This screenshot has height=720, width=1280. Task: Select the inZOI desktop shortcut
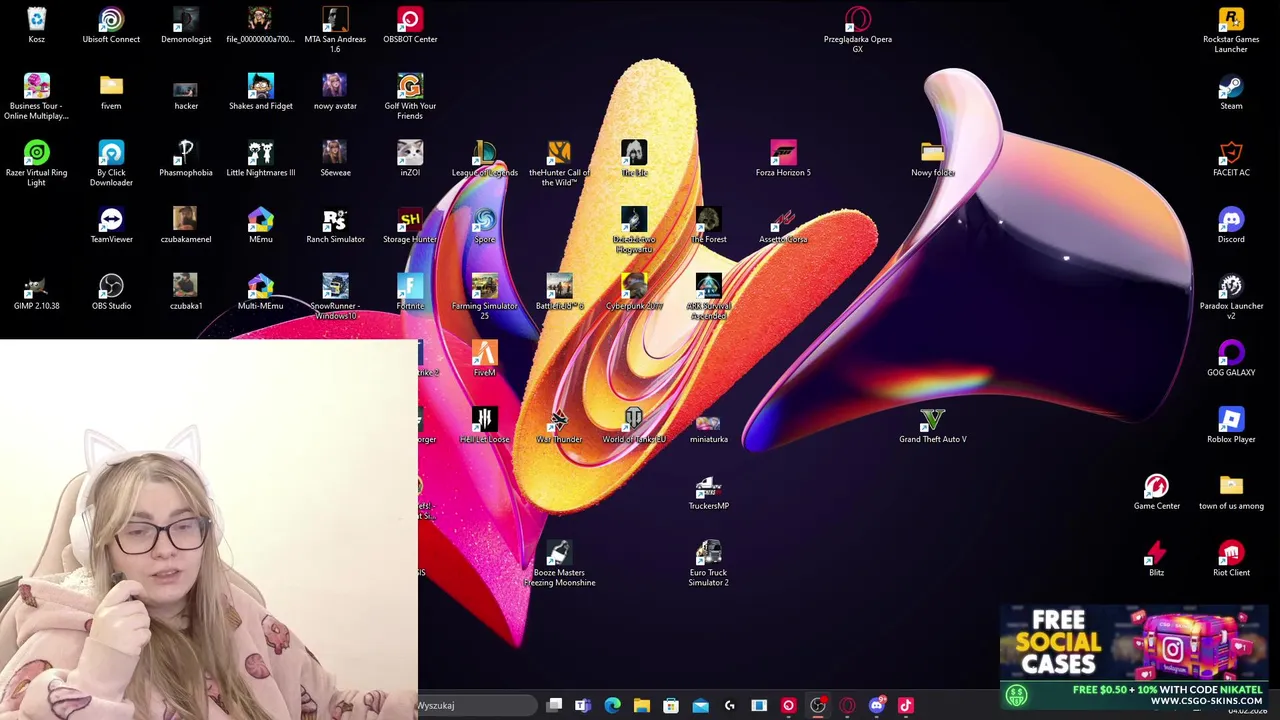pyautogui.click(x=410, y=160)
